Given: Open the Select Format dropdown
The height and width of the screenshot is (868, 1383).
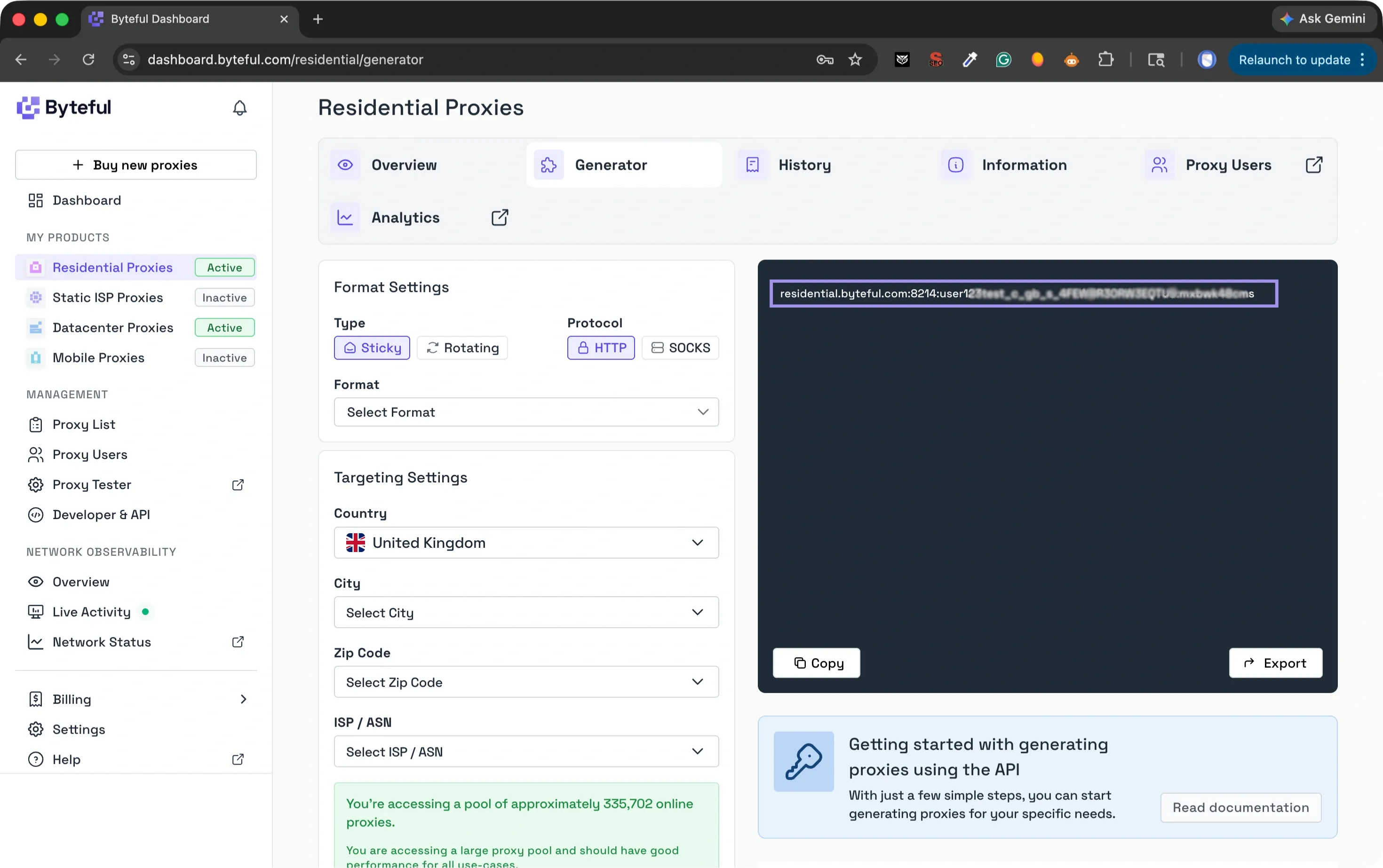Looking at the screenshot, I should click(526, 412).
